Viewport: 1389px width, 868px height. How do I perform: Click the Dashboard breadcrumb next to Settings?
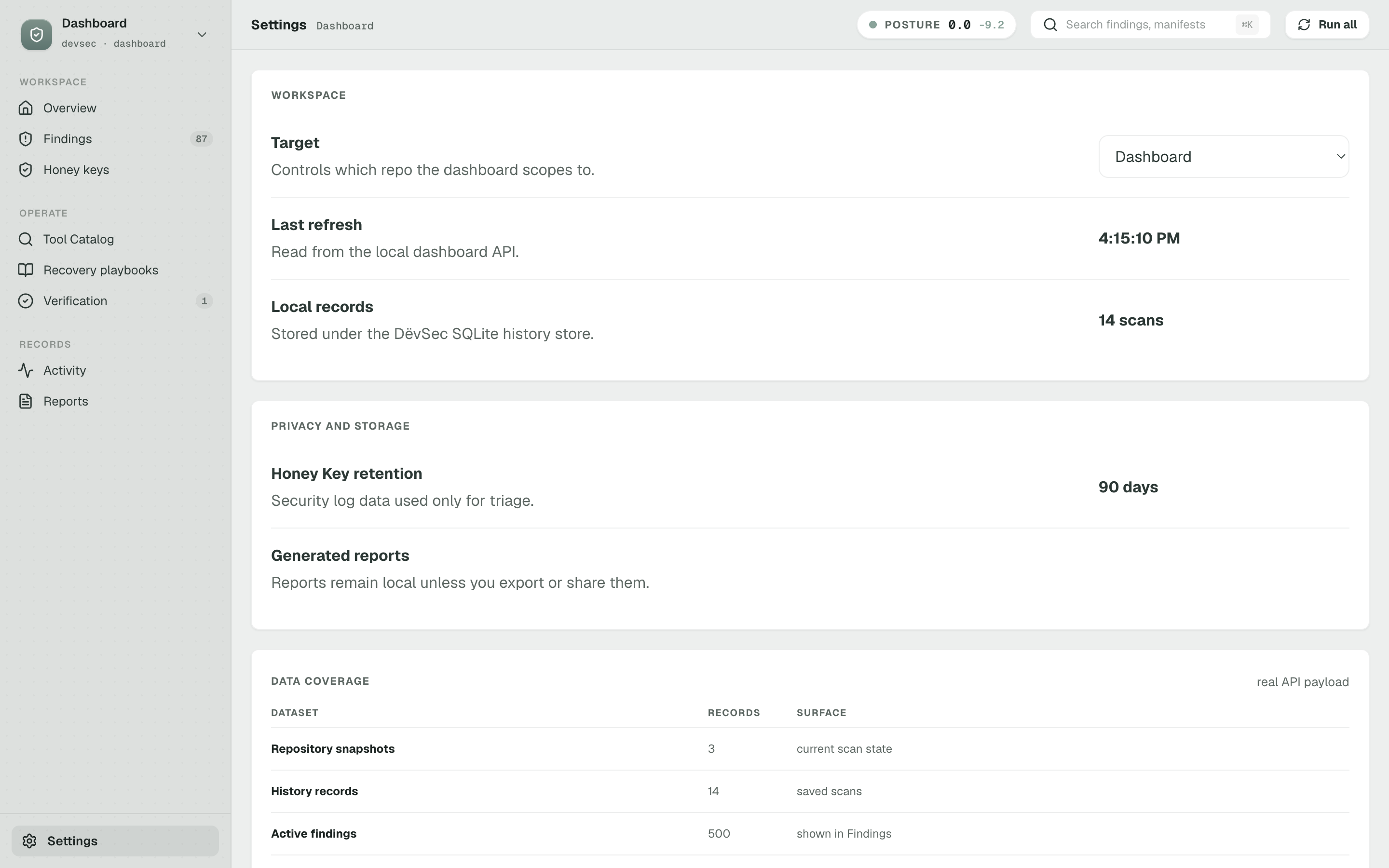(345, 26)
